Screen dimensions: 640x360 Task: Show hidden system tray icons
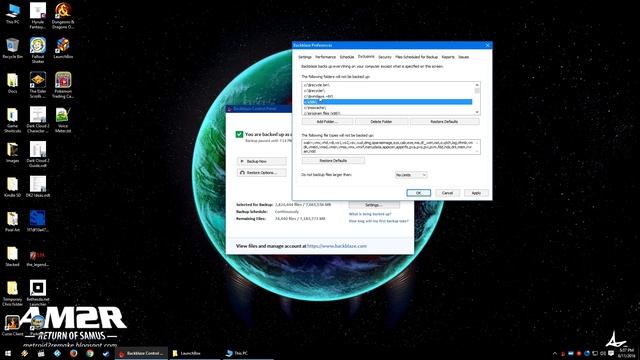[x=555, y=353]
